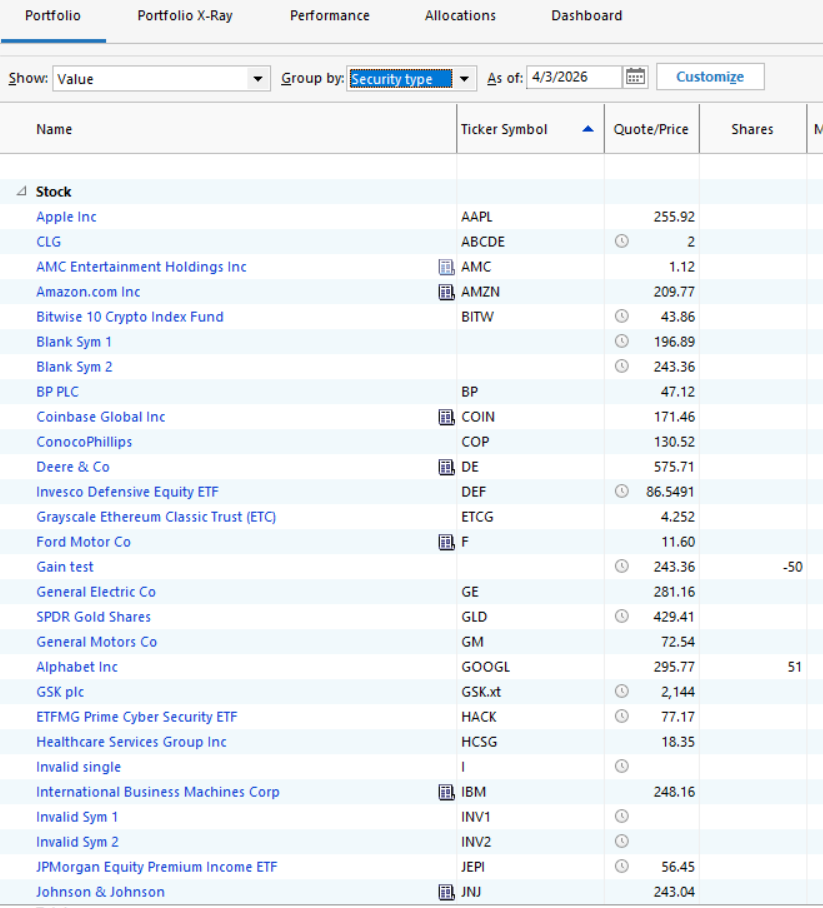Open news icon beside Amazon.com Inc

click(x=446, y=292)
